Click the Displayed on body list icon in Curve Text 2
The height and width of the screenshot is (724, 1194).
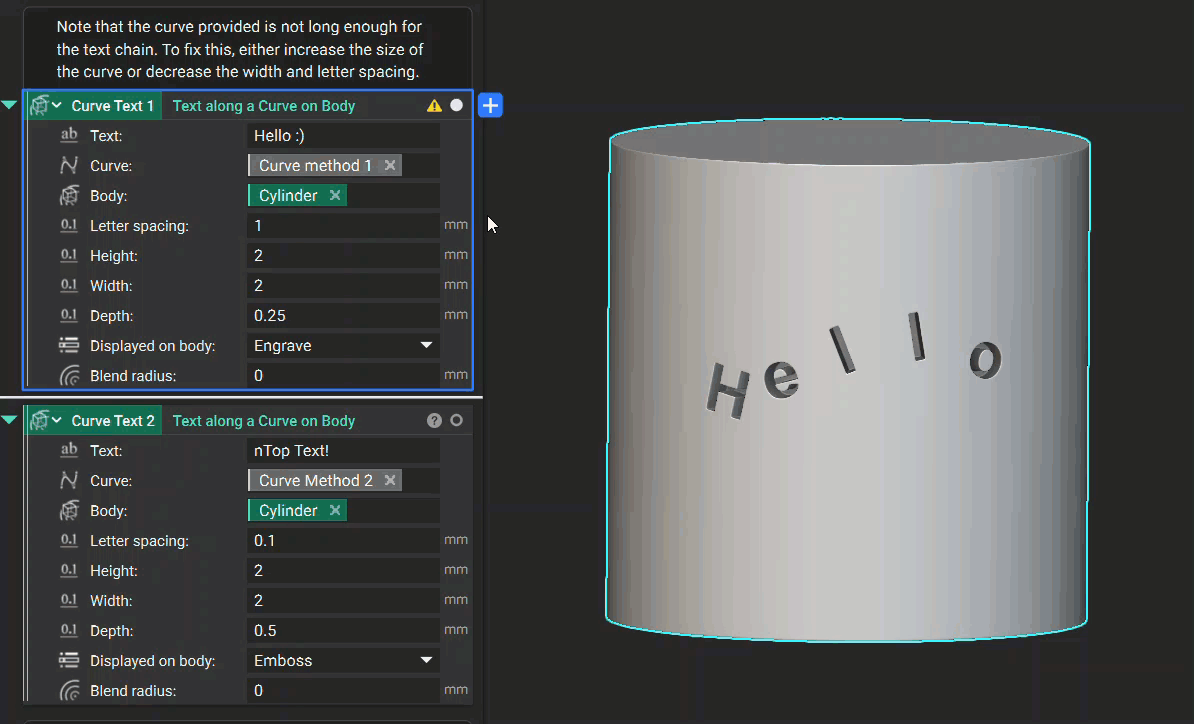[68, 660]
